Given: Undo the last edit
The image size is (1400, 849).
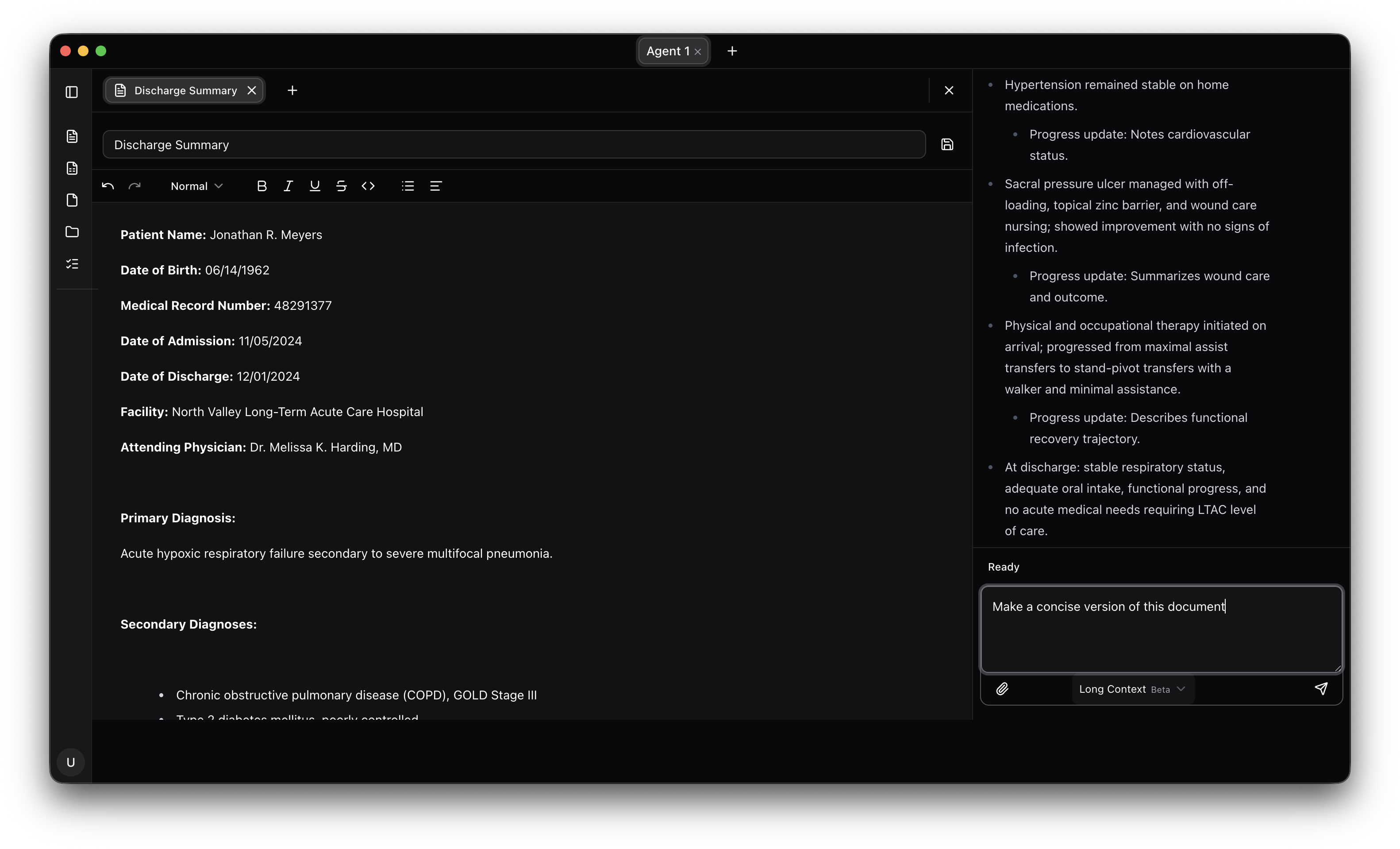Looking at the screenshot, I should click(x=108, y=186).
